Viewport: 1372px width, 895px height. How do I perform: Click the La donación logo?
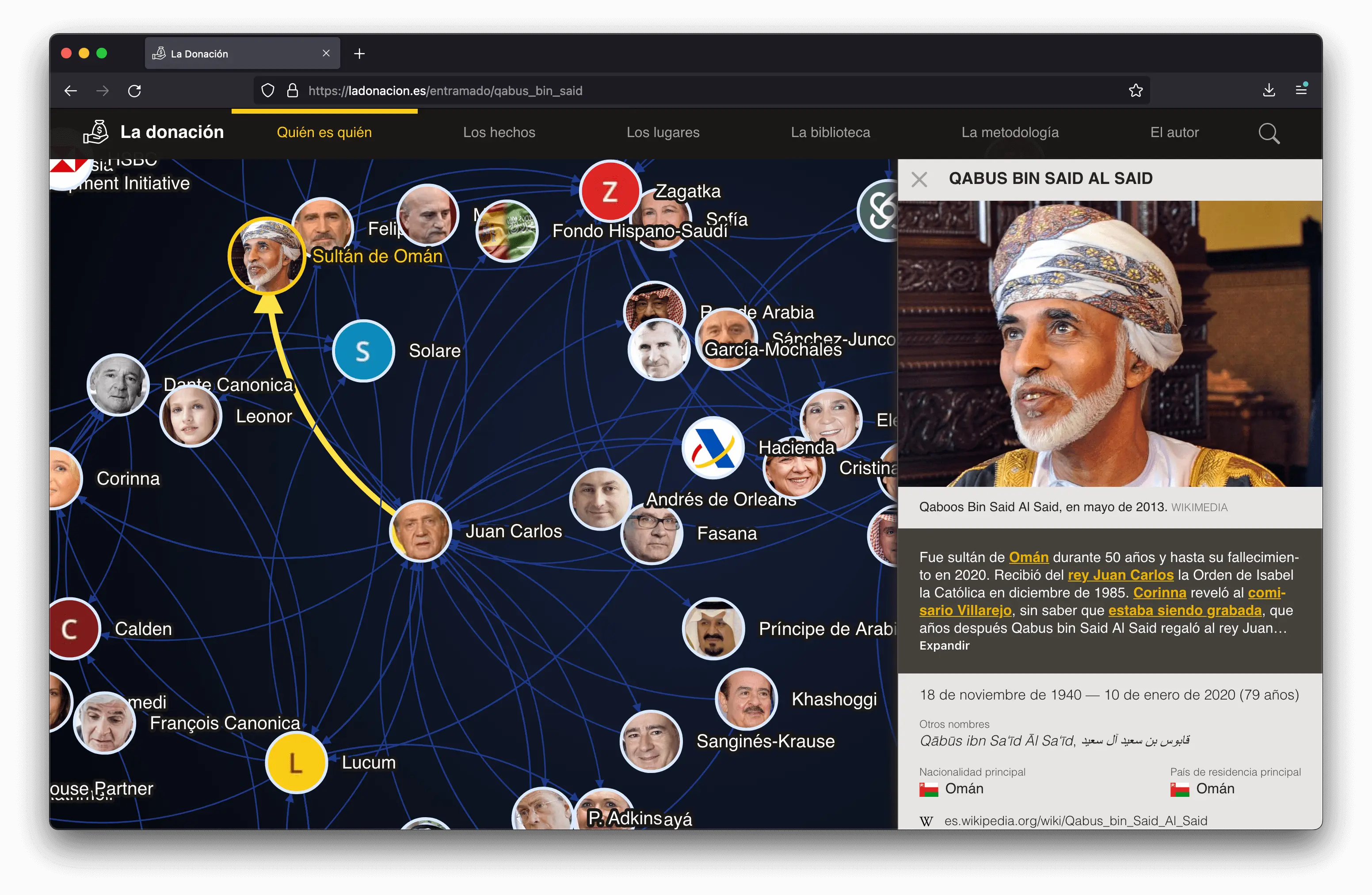(x=153, y=132)
